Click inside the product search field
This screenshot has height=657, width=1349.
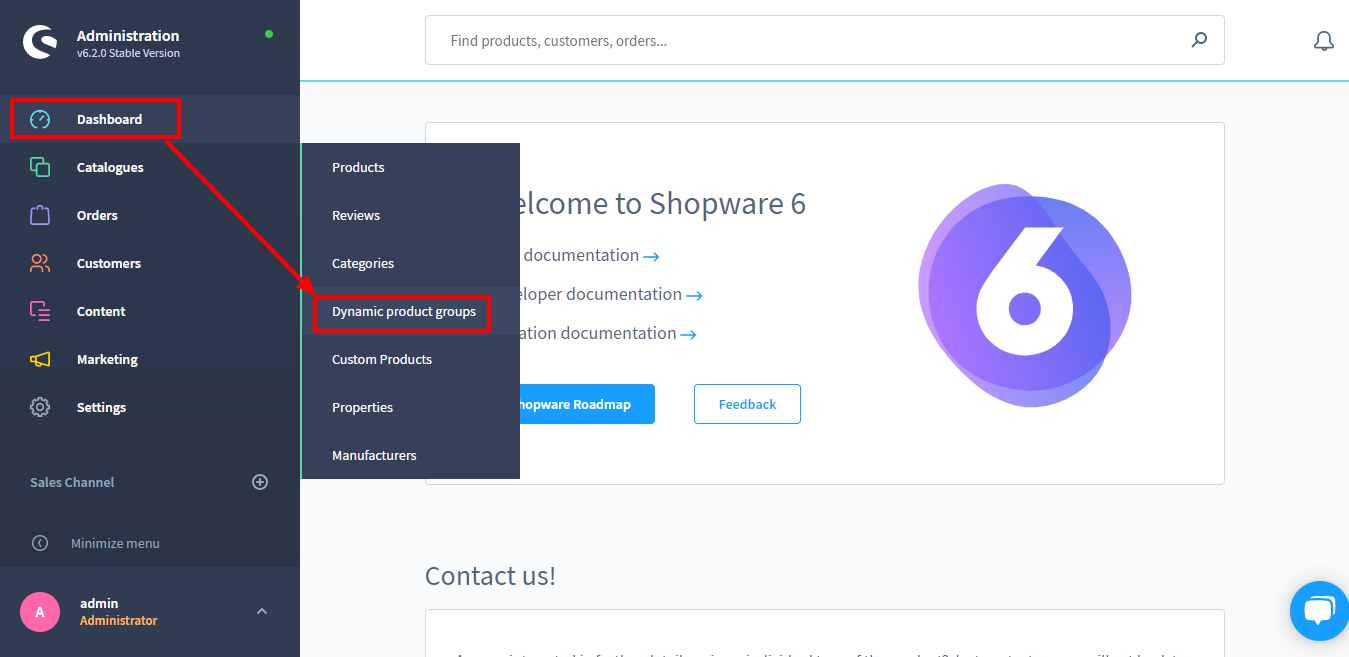800,40
